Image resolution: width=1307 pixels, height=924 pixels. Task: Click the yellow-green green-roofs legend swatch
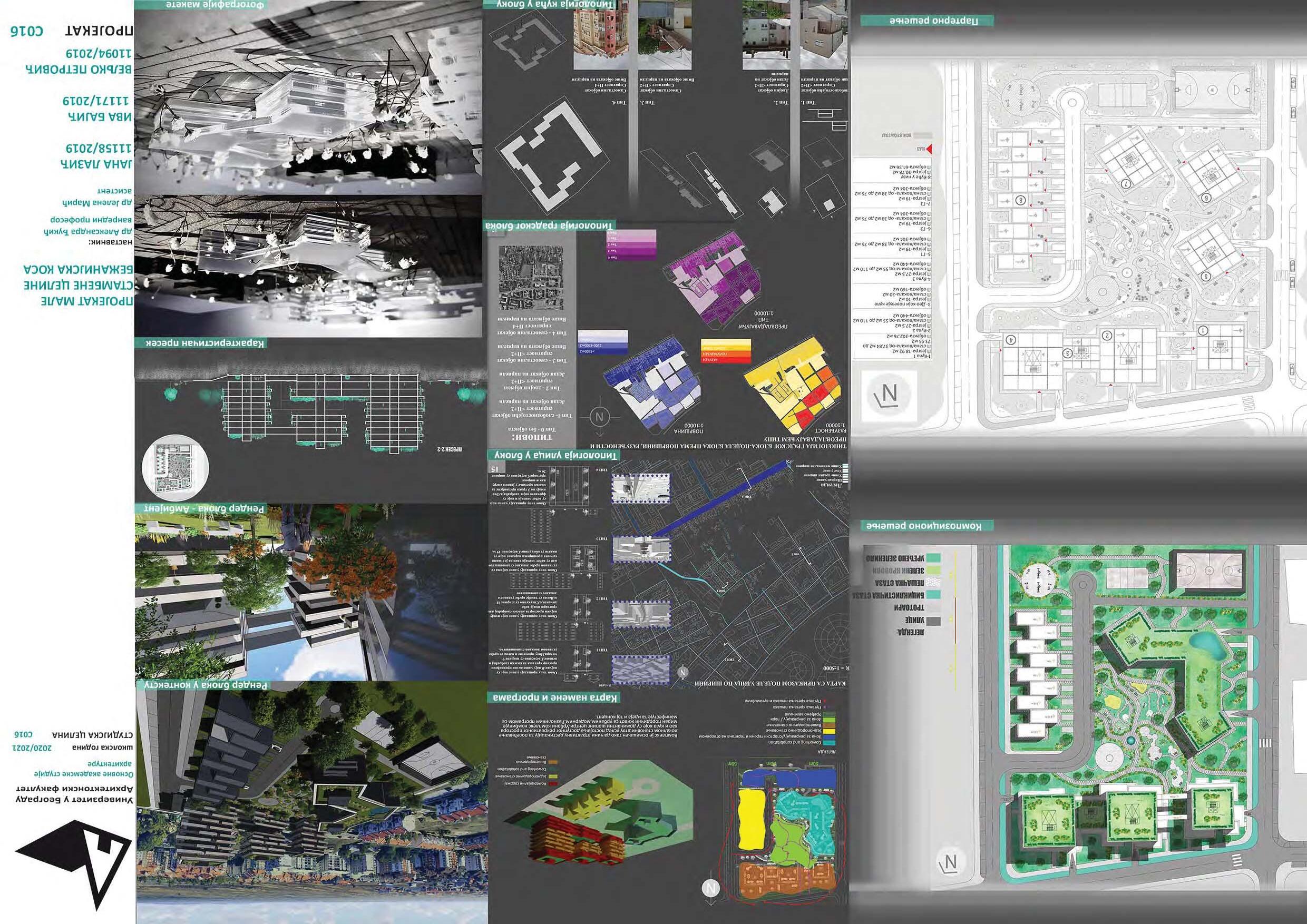(932, 570)
